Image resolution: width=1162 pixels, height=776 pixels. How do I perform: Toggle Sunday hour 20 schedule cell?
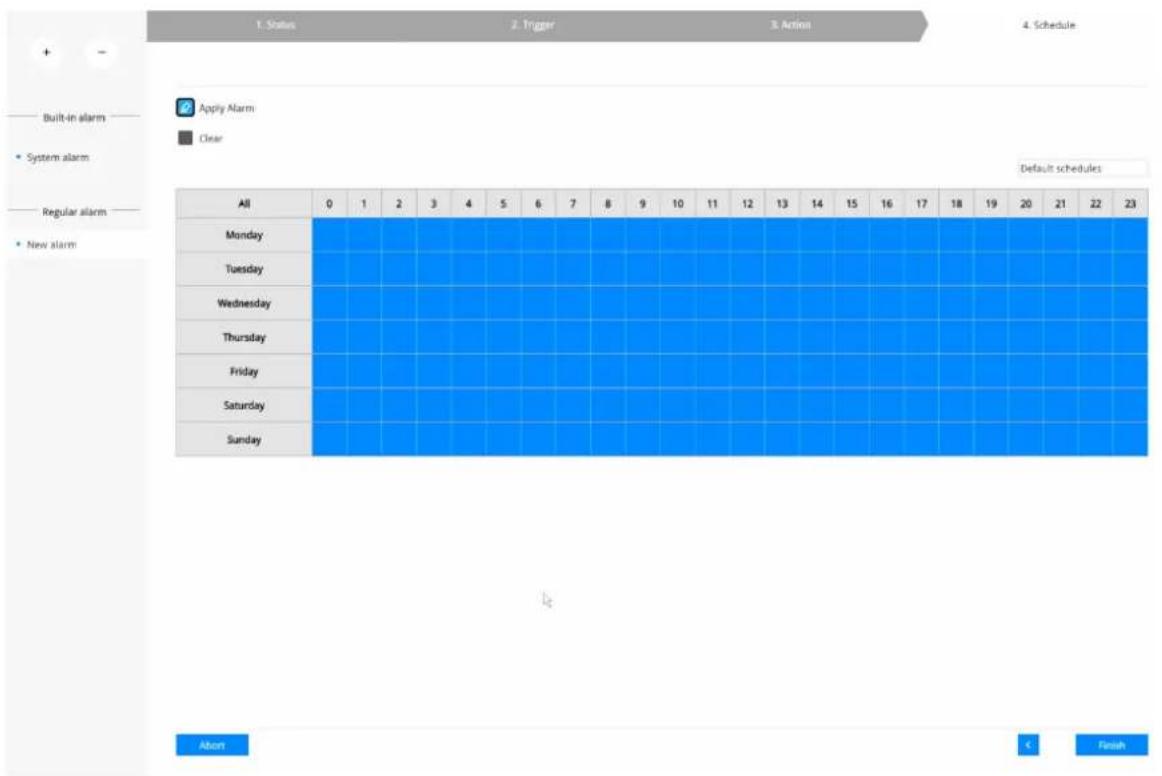pyautogui.click(x=1026, y=440)
